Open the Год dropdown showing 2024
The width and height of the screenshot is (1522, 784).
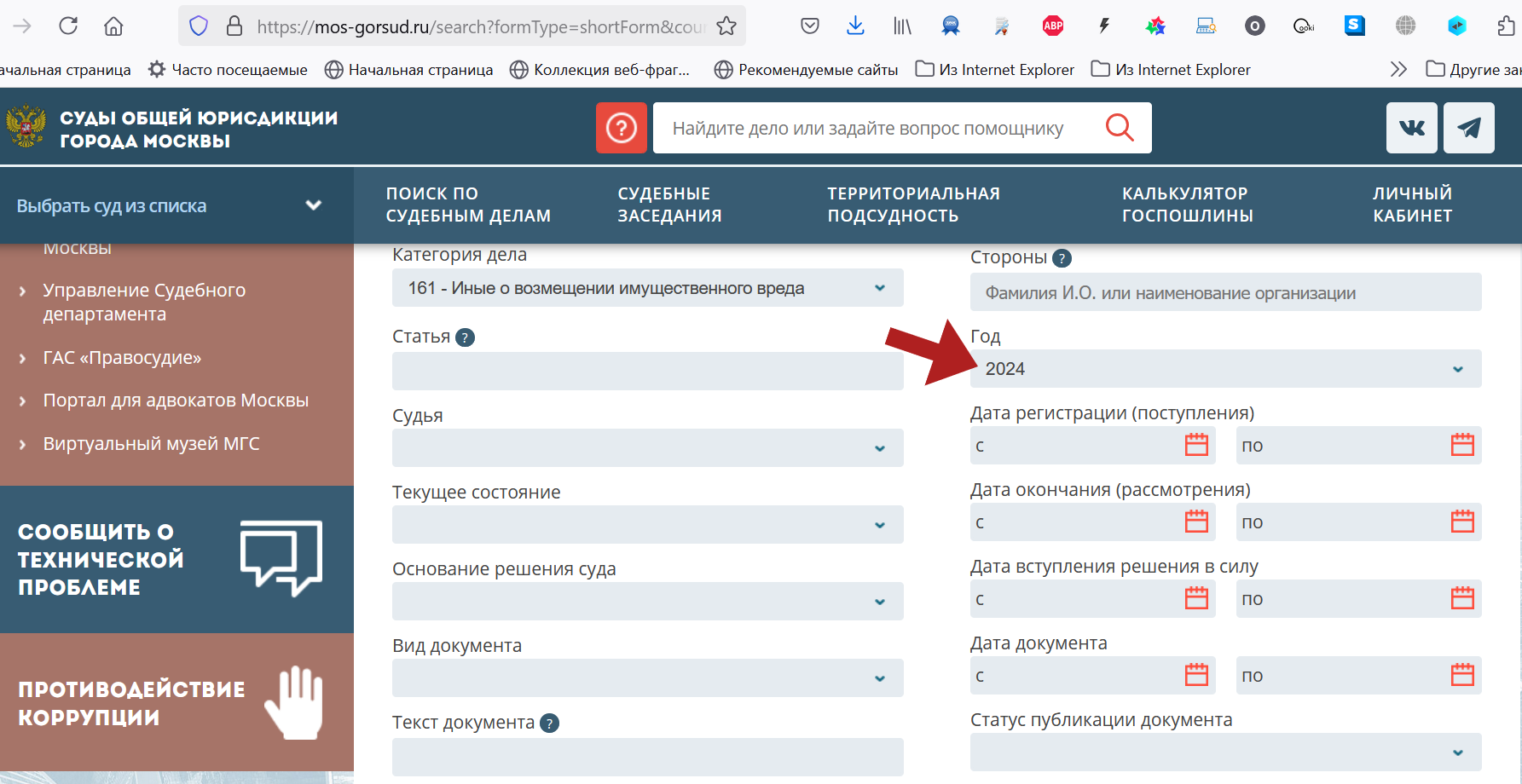(x=1224, y=369)
